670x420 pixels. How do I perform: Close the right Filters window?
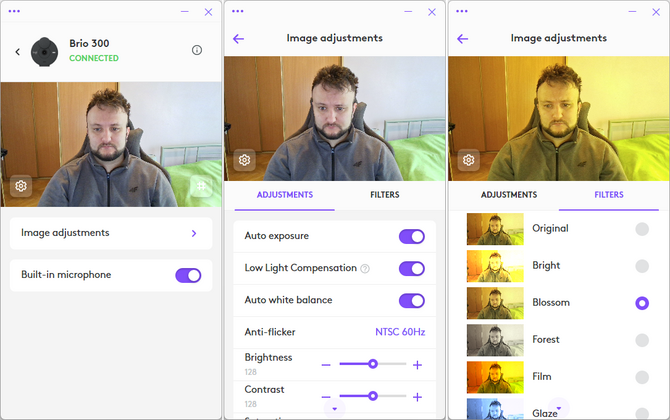(656, 12)
